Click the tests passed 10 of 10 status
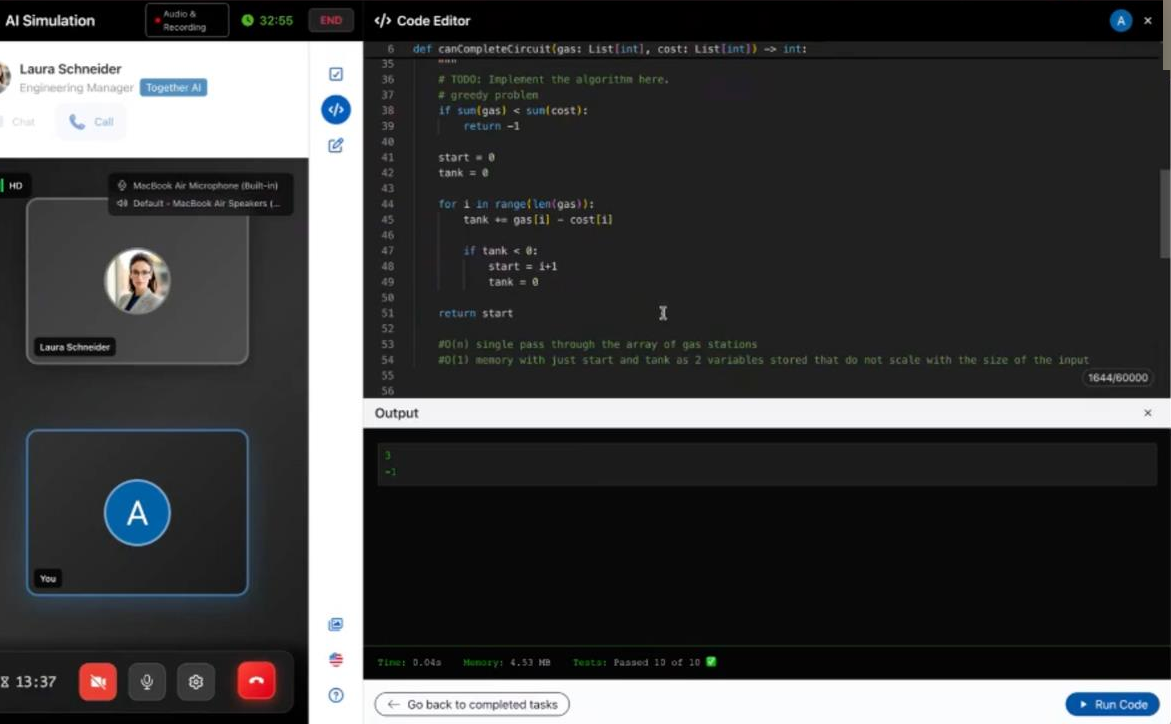The width and height of the screenshot is (1171, 724). pyautogui.click(x=644, y=662)
